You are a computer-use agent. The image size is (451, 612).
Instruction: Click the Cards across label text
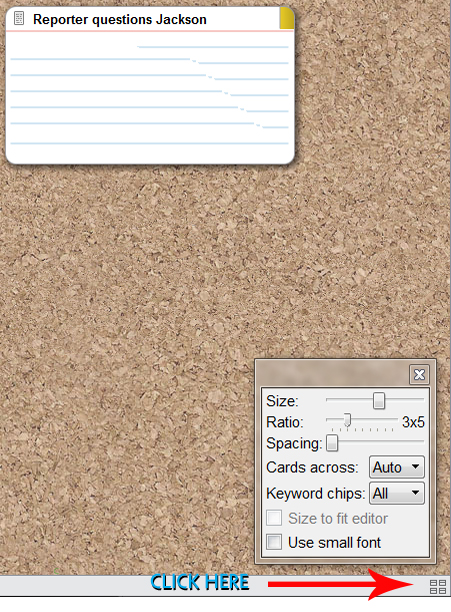(x=312, y=467)
